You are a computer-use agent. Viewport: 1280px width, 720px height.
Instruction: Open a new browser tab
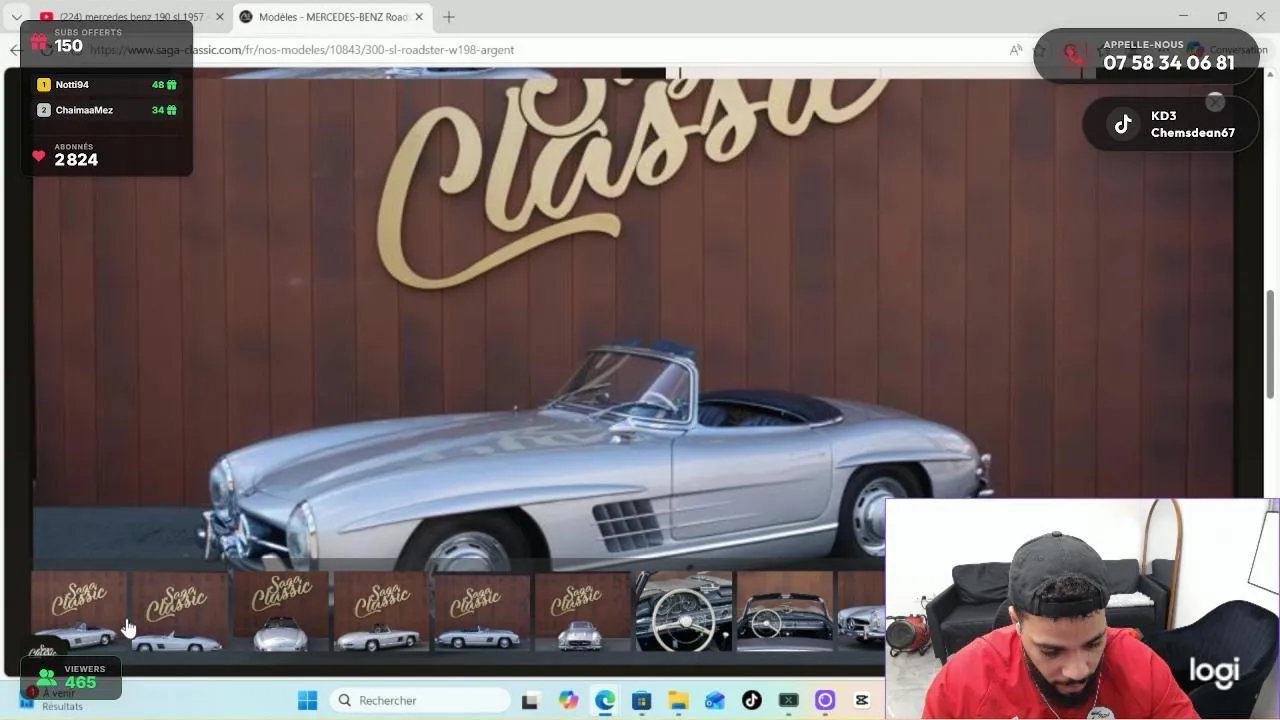point(449,17)
